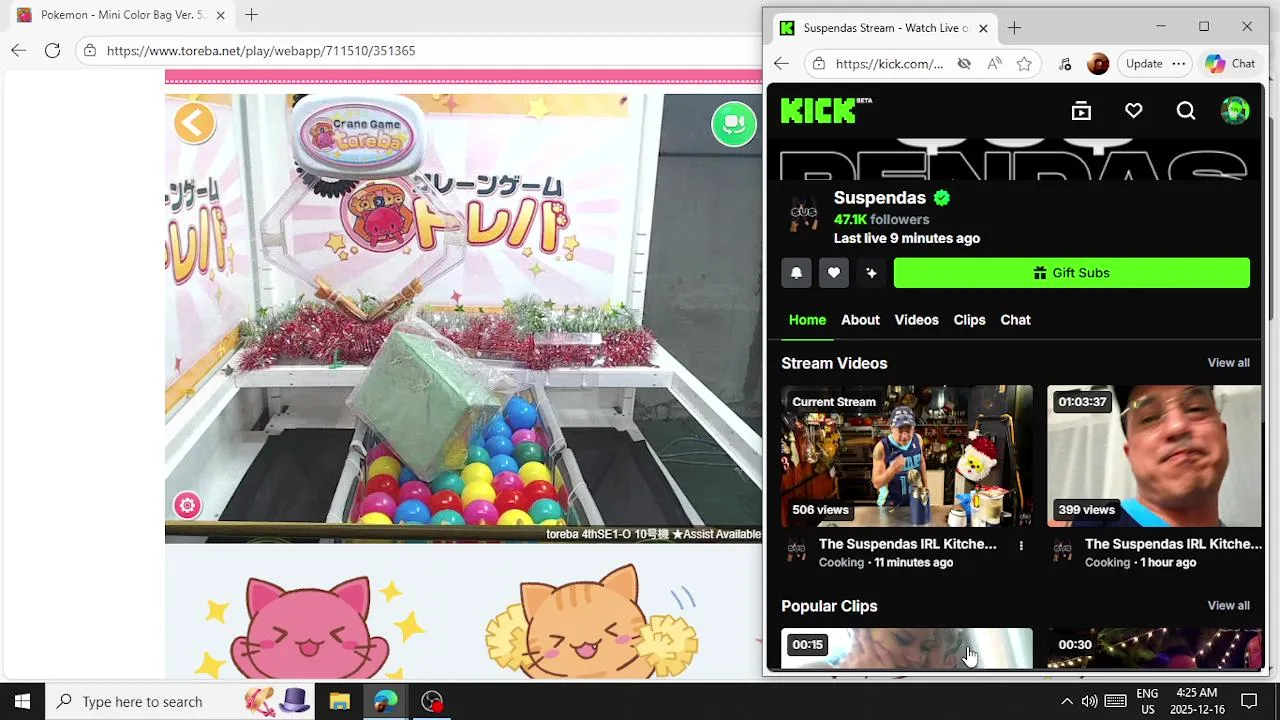Switch to the Videos tab
Screen dimensions: 1280x720
point(916,320)
